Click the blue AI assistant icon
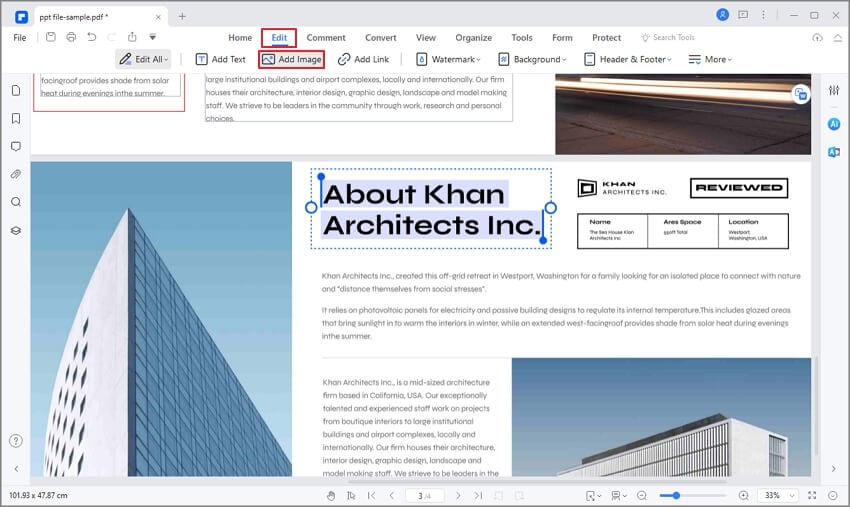This screenshot has width=850, height=507. pyautogui.click(x=834, y=124)
